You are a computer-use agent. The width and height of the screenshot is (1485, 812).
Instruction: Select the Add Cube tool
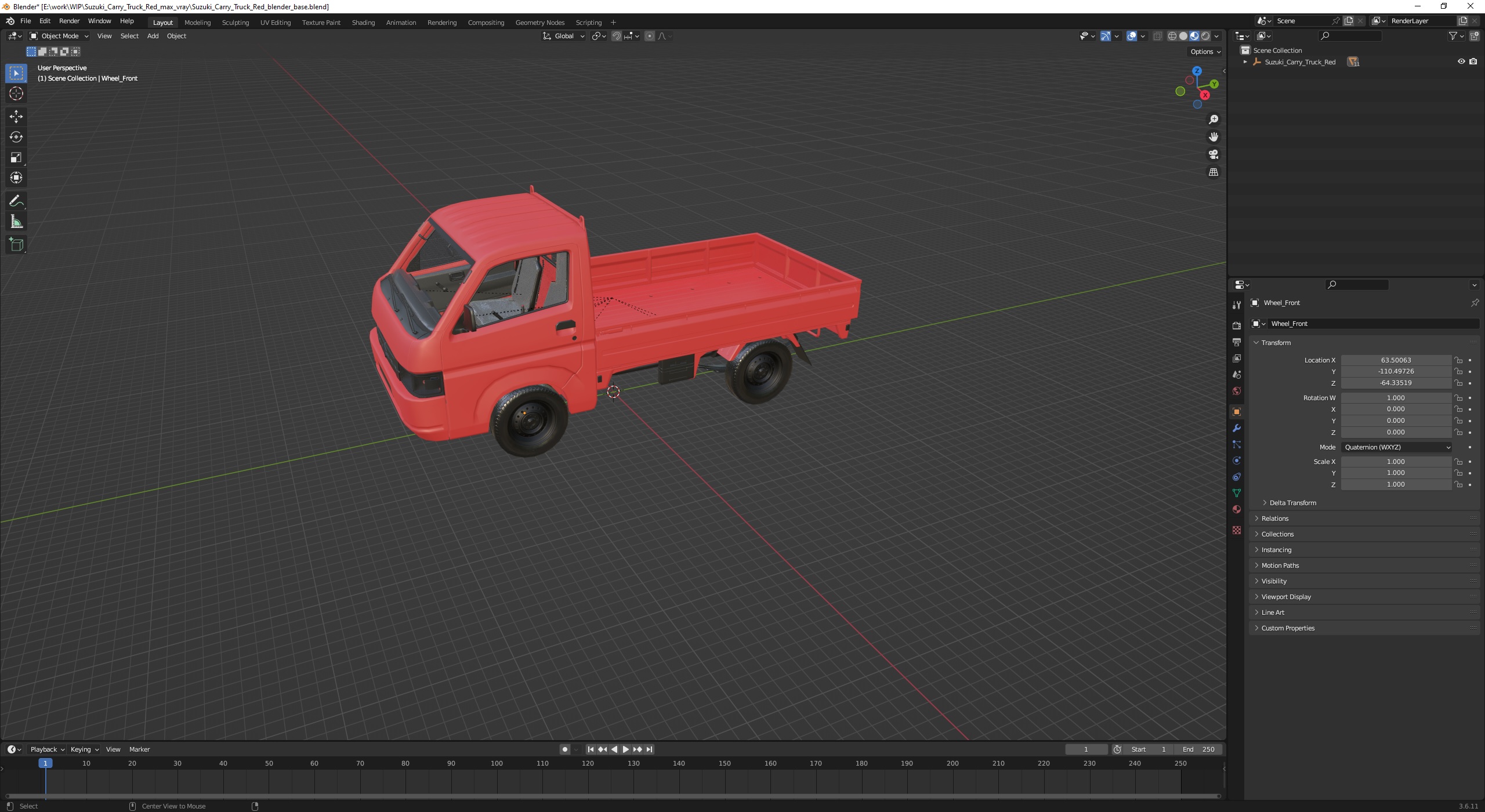click(x=16, y=245)
